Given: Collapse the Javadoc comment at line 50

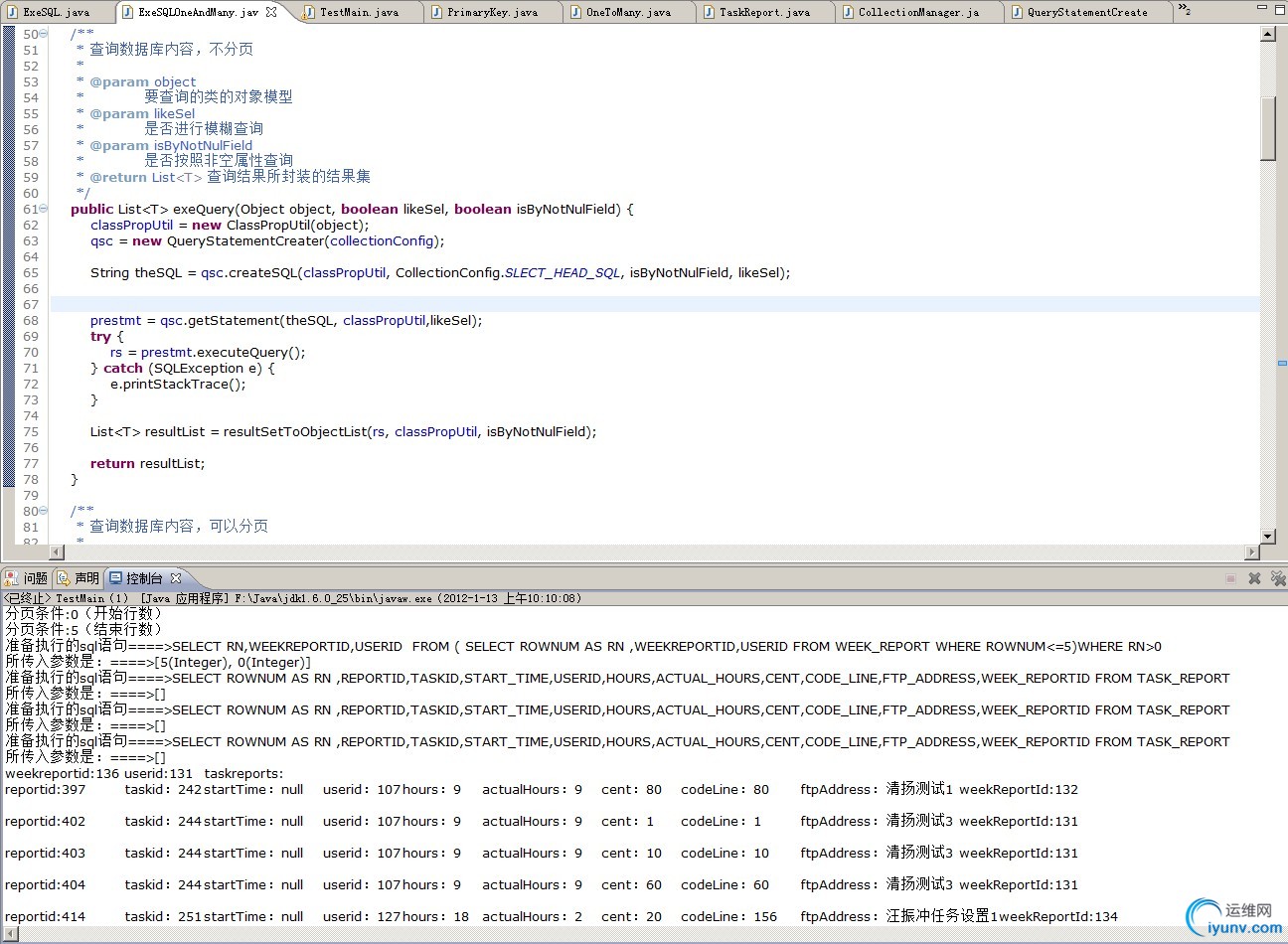Looking at the screenshot, I should pos(44,34).
